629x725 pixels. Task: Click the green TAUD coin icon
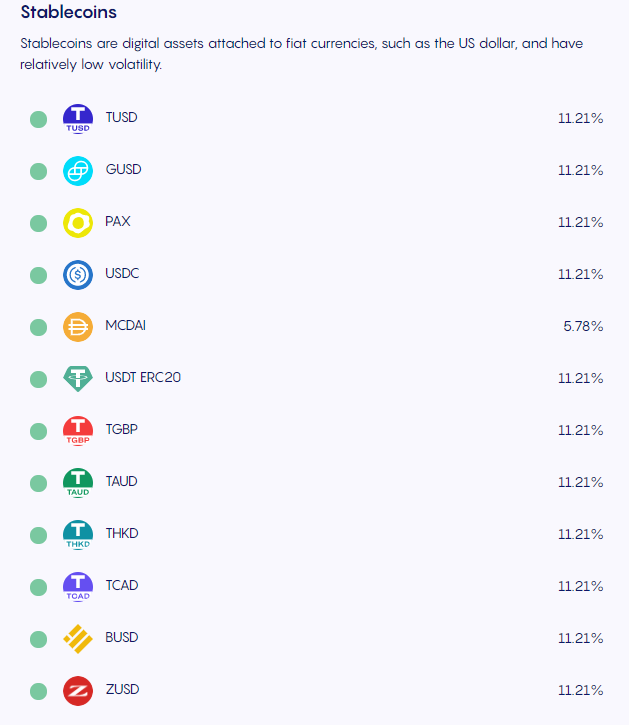point(77,483)
